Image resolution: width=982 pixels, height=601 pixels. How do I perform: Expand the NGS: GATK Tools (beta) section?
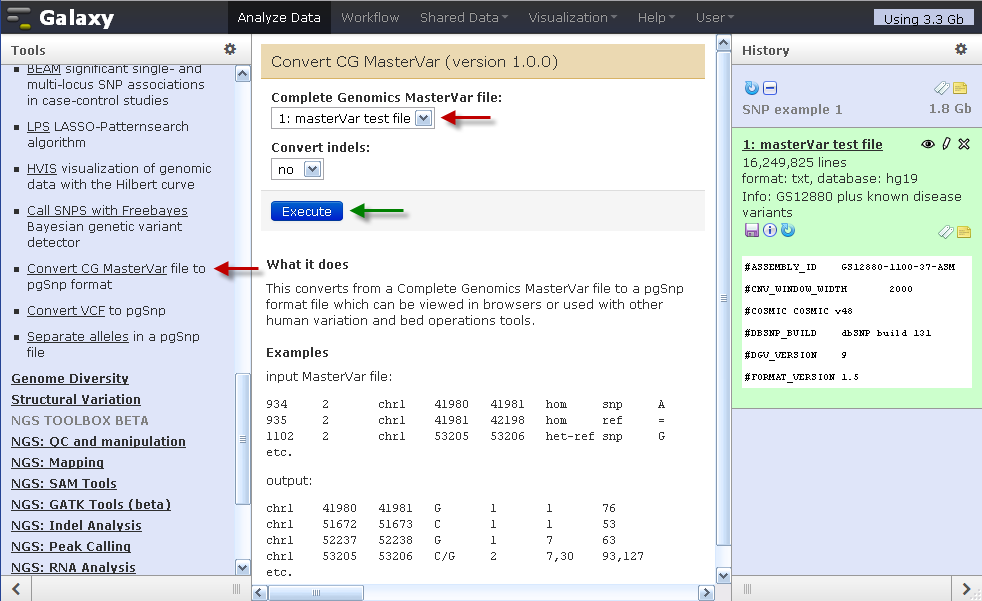pos(91,505)
